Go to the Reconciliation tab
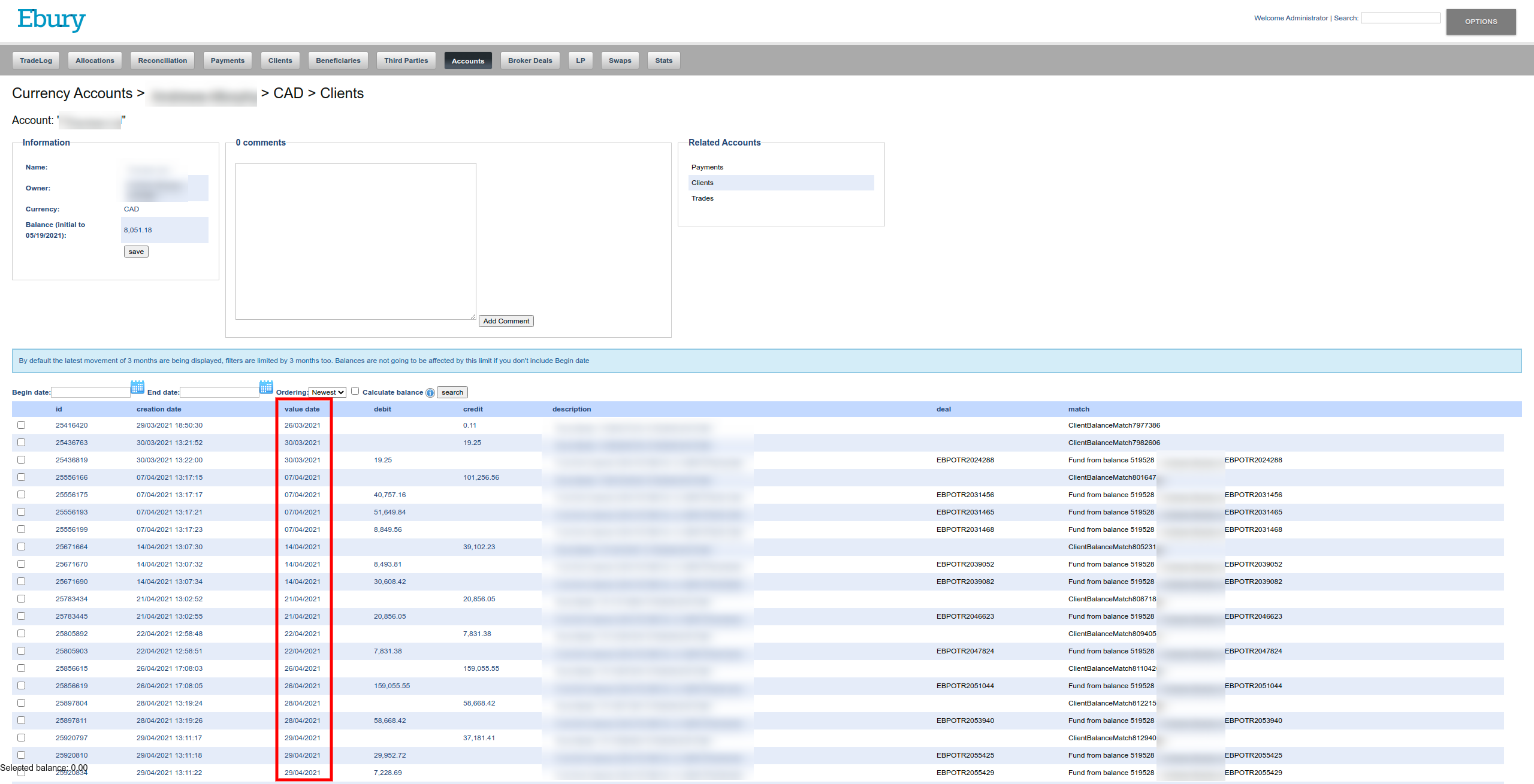Viewport: 1534px width, 784px height. 162,60
